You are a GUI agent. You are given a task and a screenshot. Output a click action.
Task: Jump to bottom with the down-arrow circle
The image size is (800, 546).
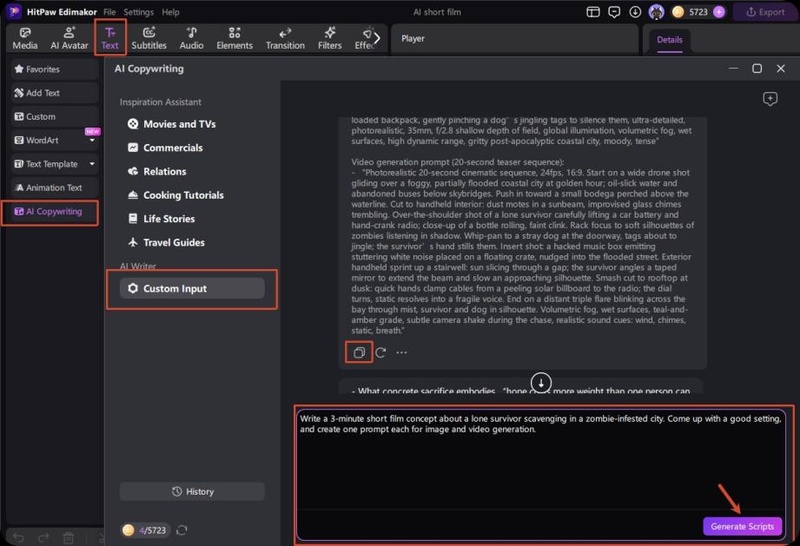(x=541, y=382)
